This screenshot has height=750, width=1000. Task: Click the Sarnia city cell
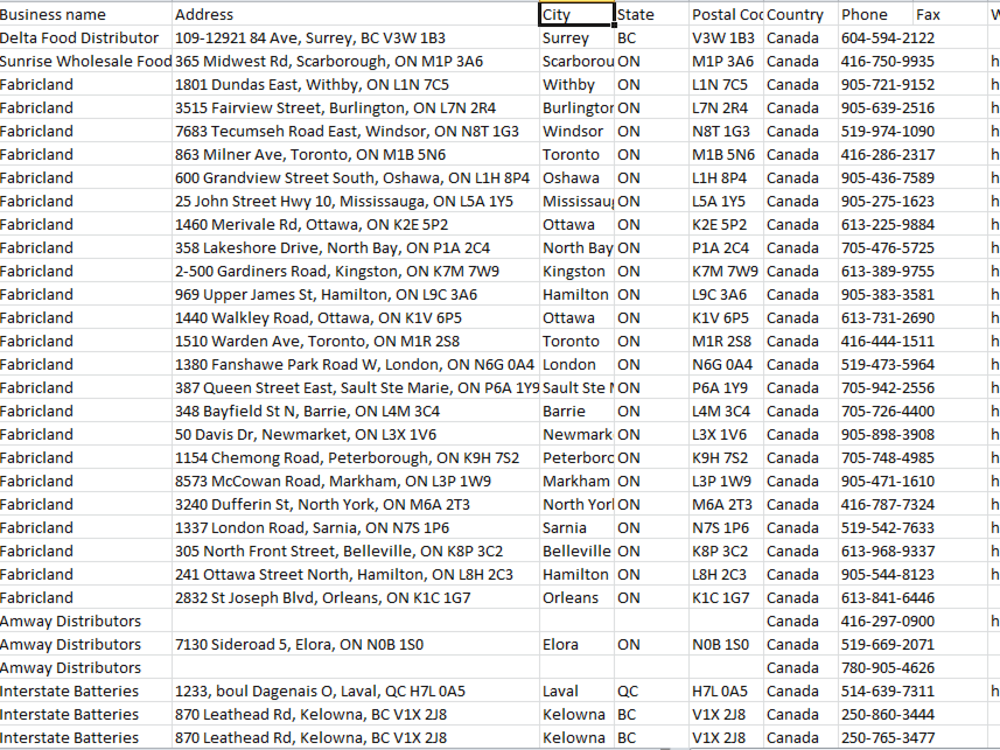[577, 527]
